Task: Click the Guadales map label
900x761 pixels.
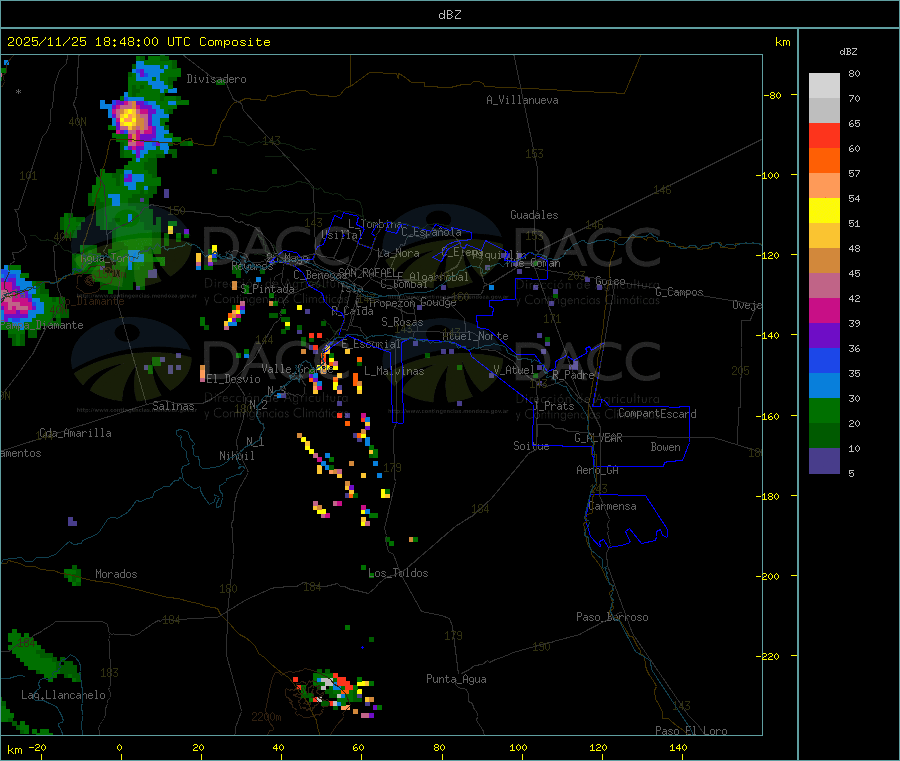Action: 534,215
